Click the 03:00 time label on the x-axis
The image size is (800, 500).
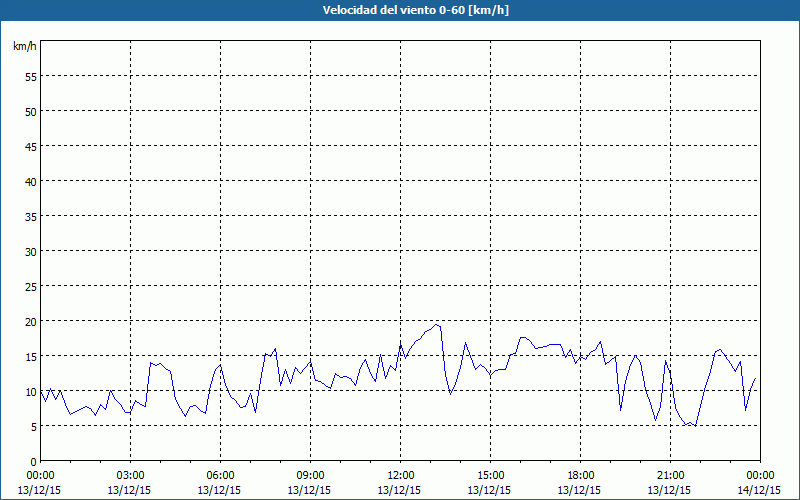131,476
